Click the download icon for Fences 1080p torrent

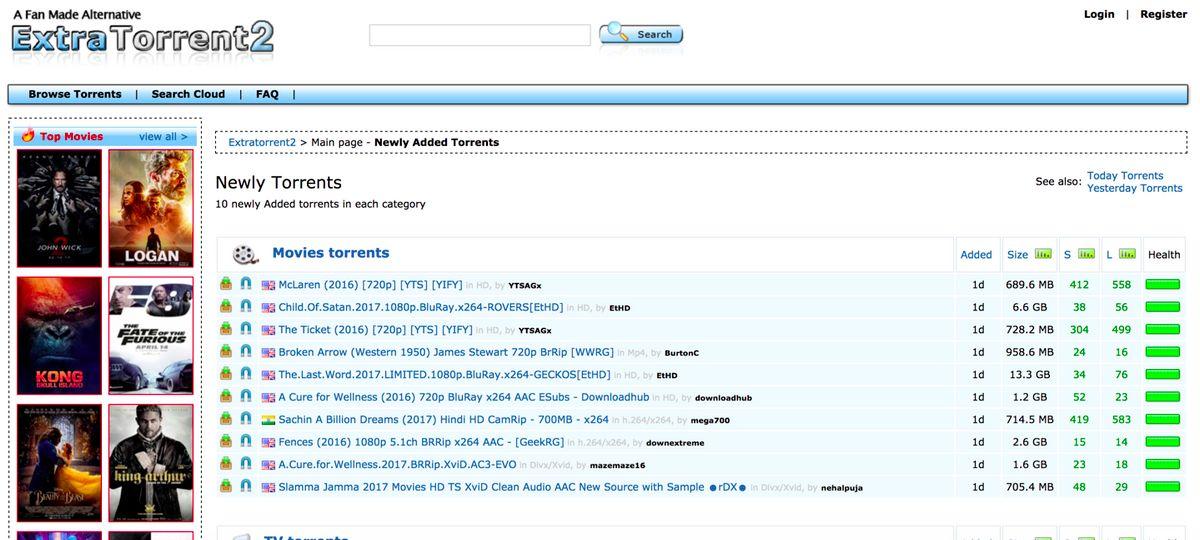click(x=226, y=441)
